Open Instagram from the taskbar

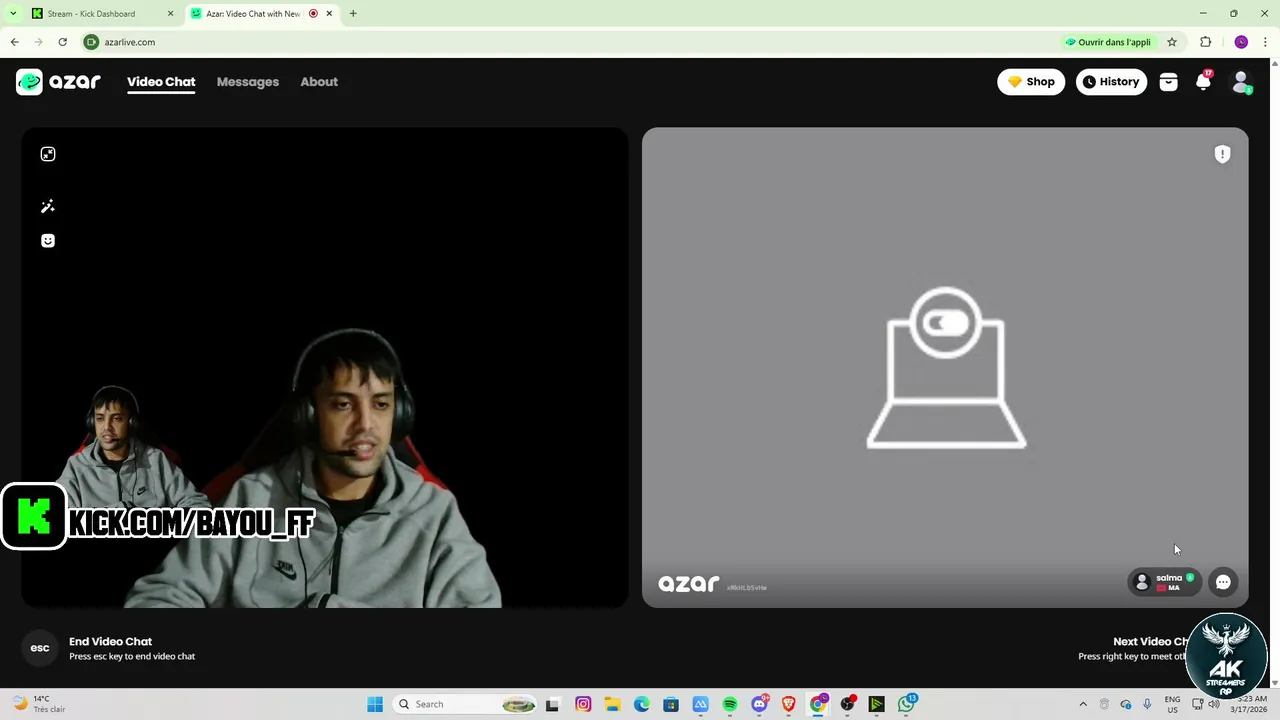[x=583, y=704]
